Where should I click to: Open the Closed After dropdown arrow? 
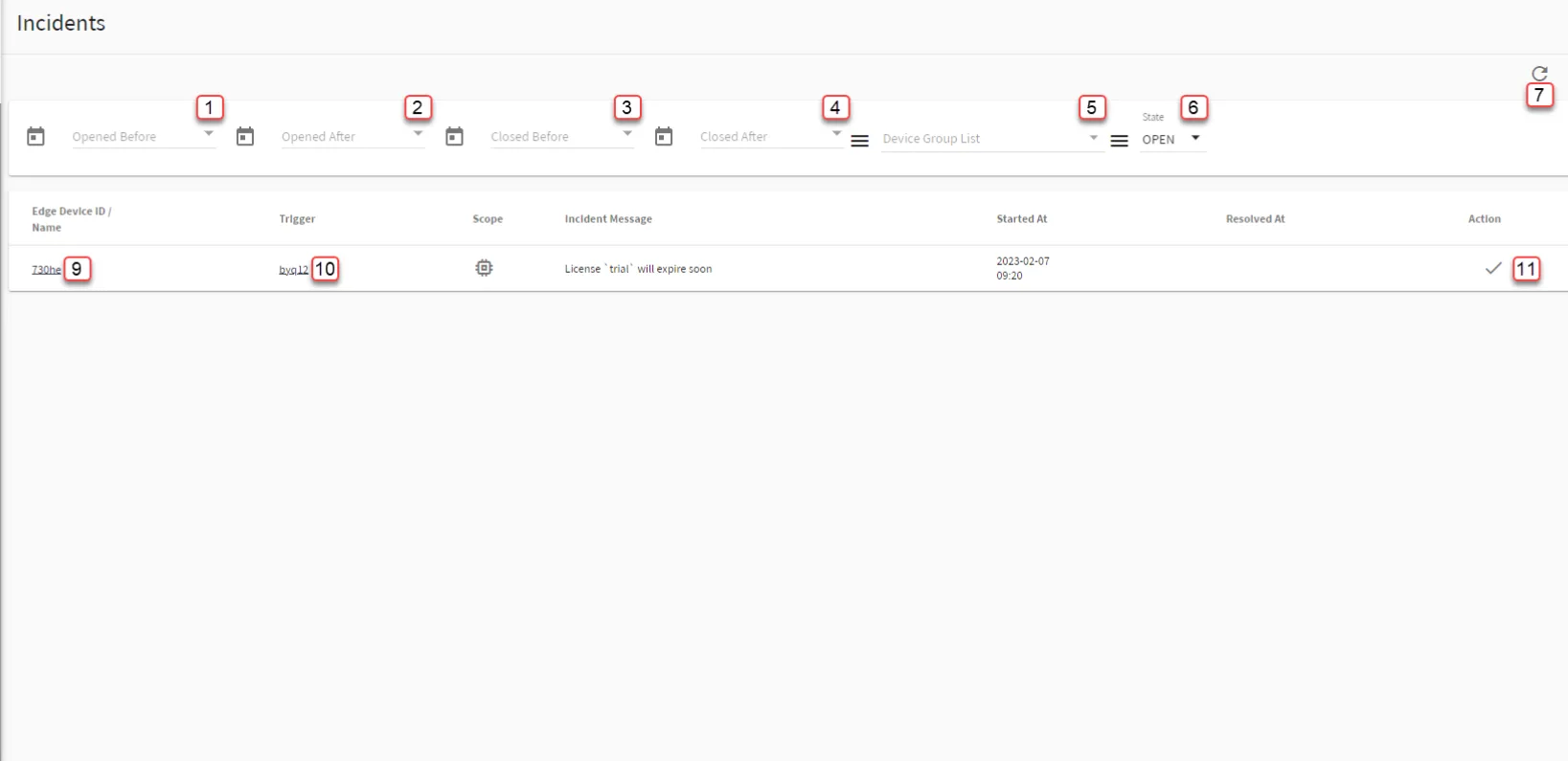click(836, 134)
